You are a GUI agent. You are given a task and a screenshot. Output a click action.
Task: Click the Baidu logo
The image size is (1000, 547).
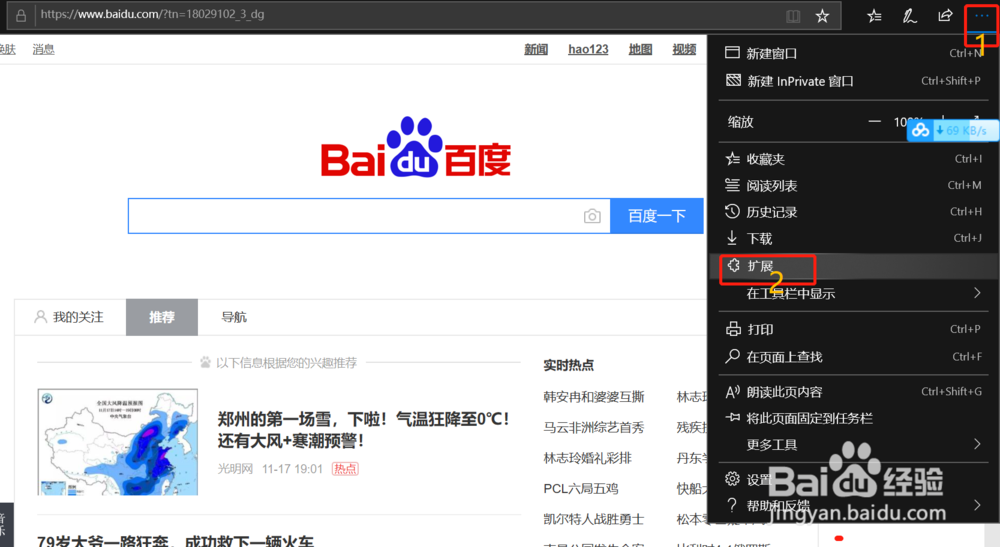[x=416, y=147]
